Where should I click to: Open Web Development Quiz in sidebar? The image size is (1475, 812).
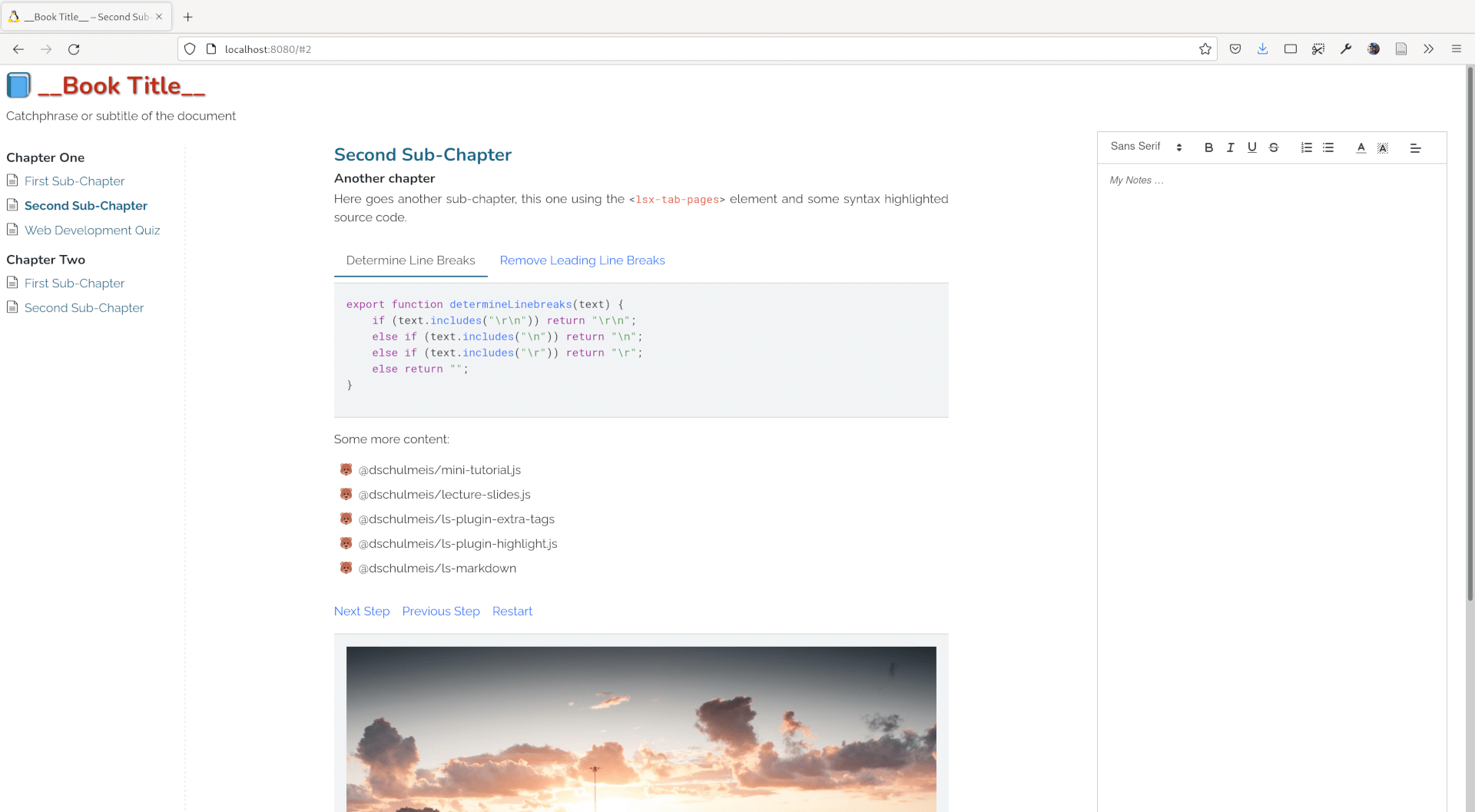92,230
